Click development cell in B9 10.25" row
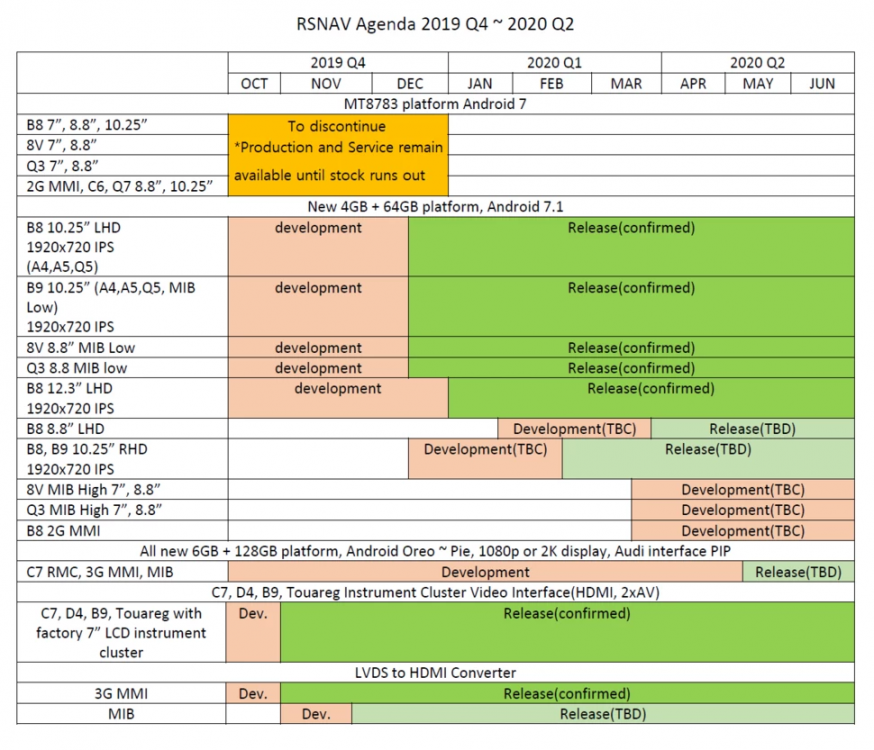874x750 pixels. pos(318,307)
